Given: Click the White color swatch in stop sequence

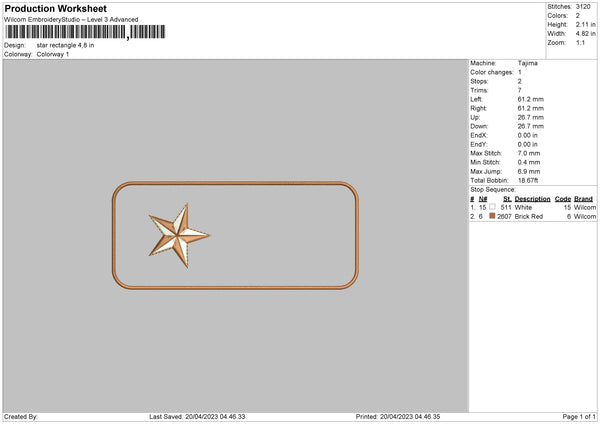Looking at the screenshot, I should [x=492, y=207].
